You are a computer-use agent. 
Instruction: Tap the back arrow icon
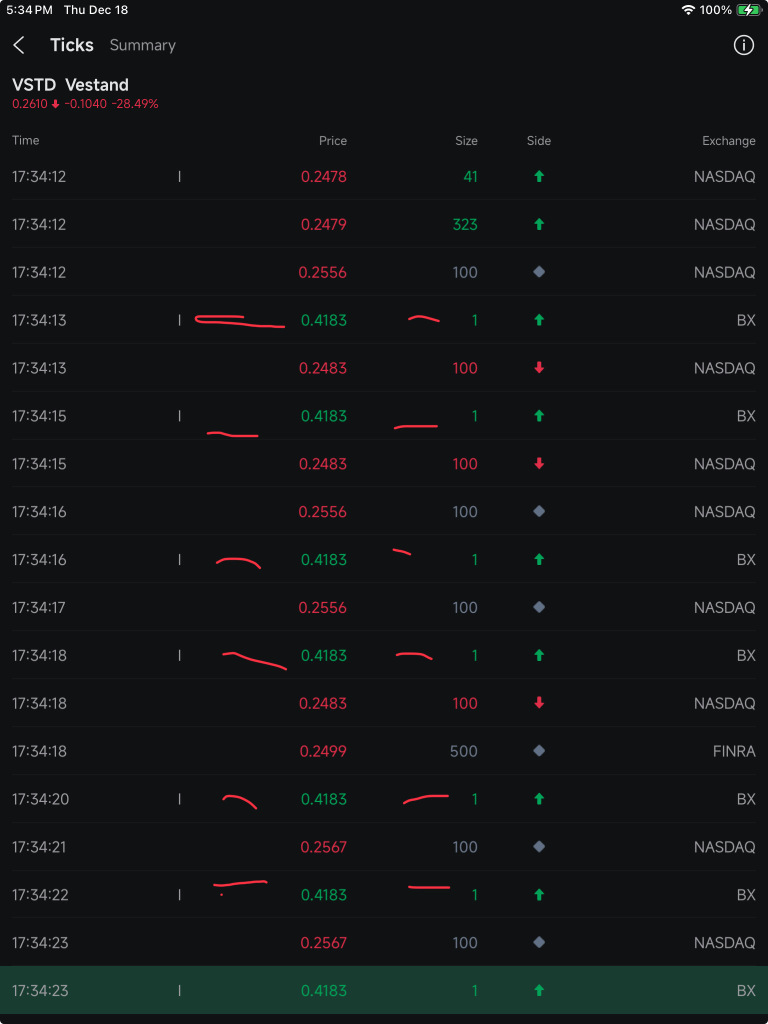(19, 45)
